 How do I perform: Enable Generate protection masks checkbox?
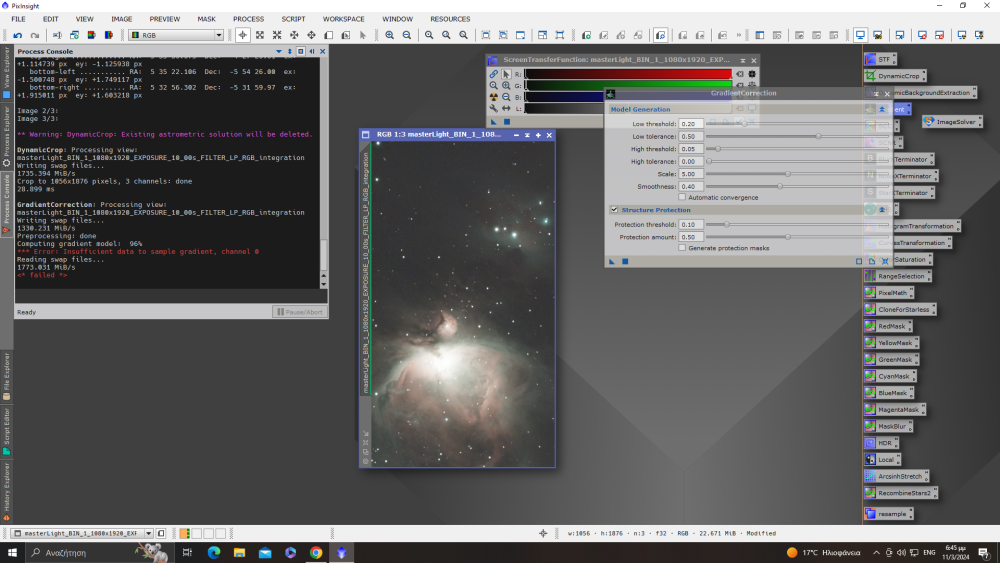coord(682,248)
